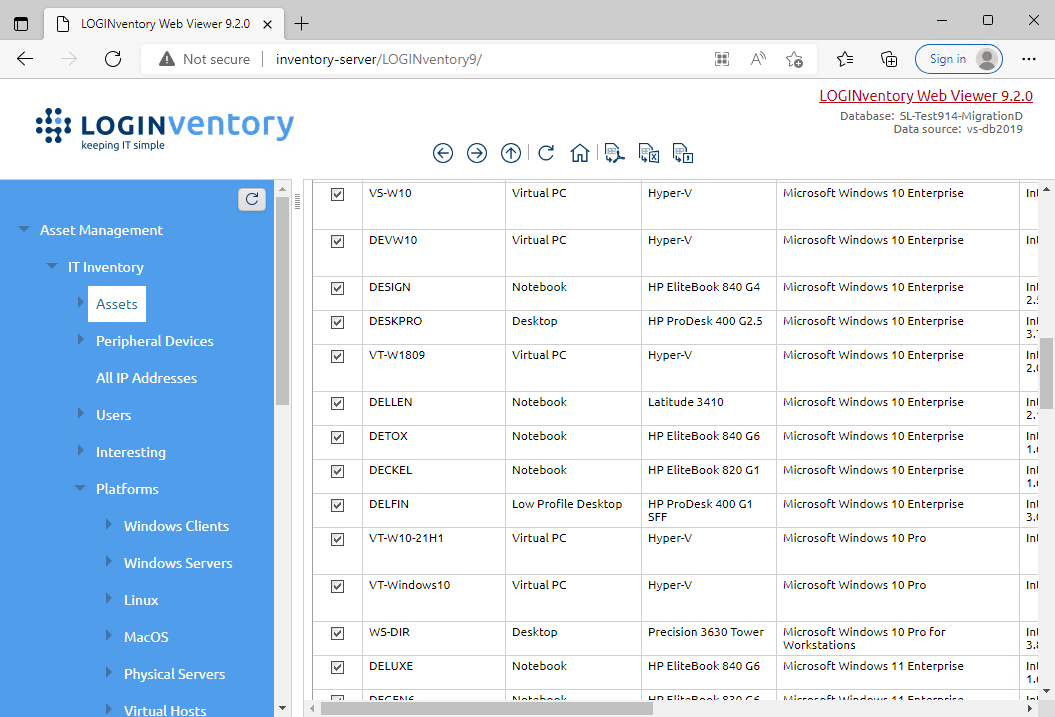The image size is (1055, 717).
Task: Select Assets in the navigation tree
Action: tap(116, 304)
